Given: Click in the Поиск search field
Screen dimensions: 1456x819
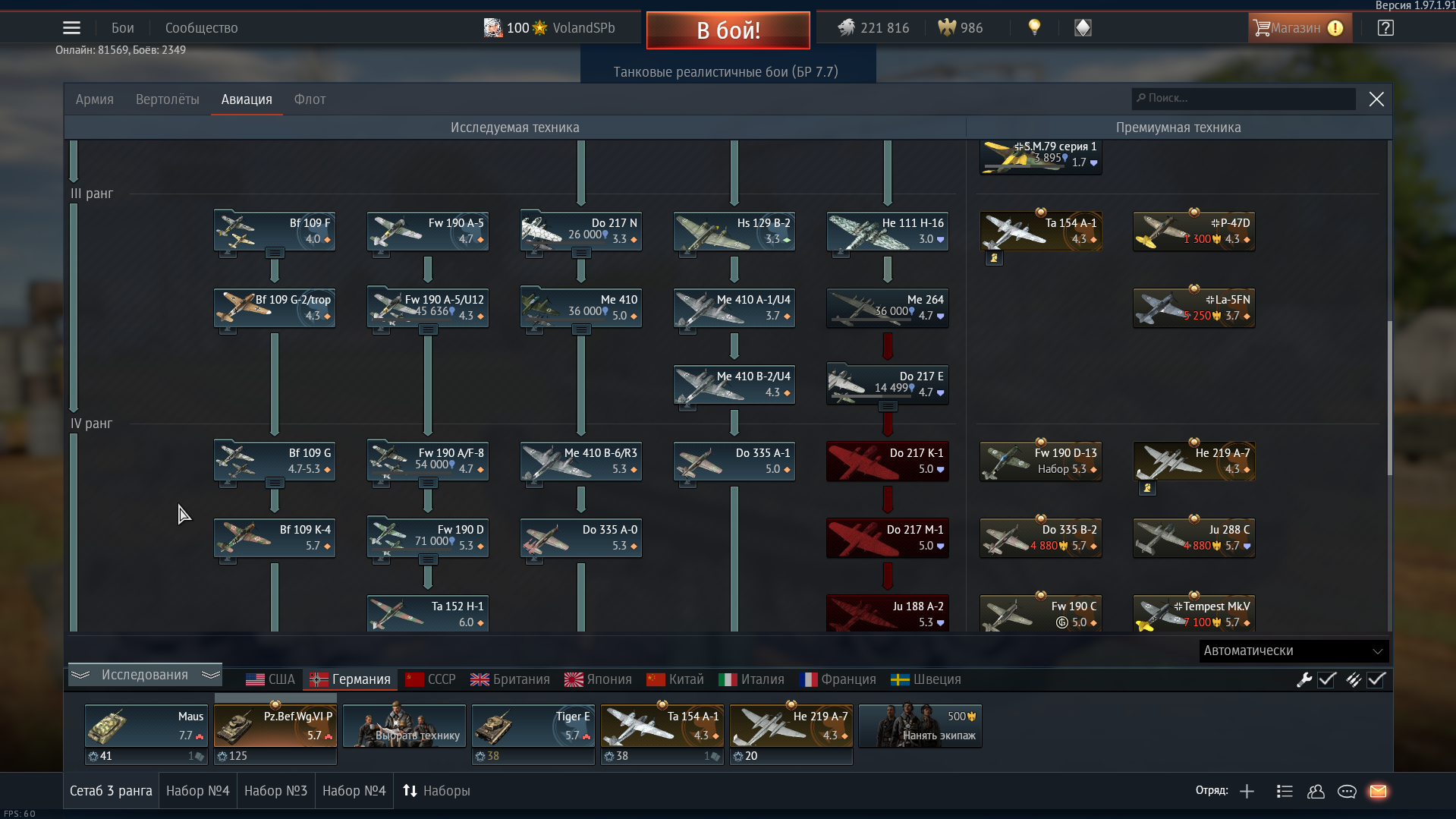Looking at the screenshot, I should tap(1244, 99).
